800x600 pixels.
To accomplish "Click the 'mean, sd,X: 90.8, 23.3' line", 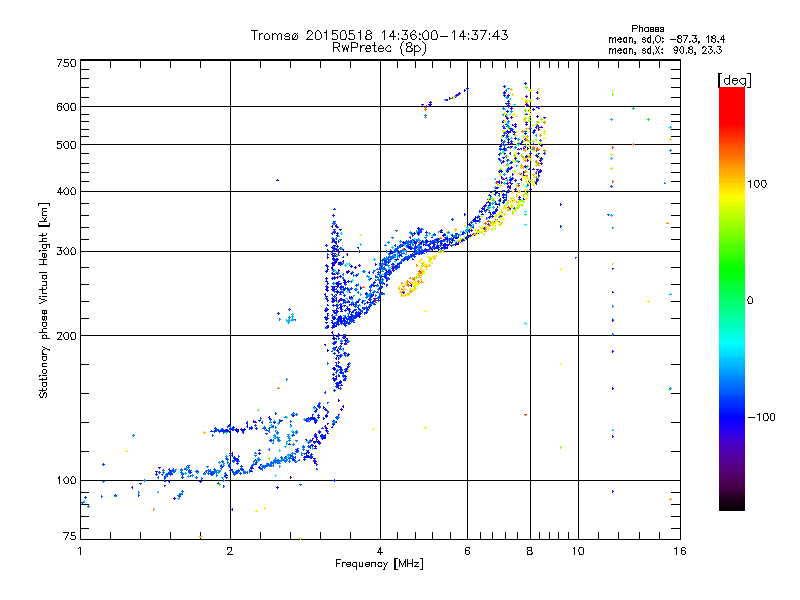I will click(x=665, y=51).
